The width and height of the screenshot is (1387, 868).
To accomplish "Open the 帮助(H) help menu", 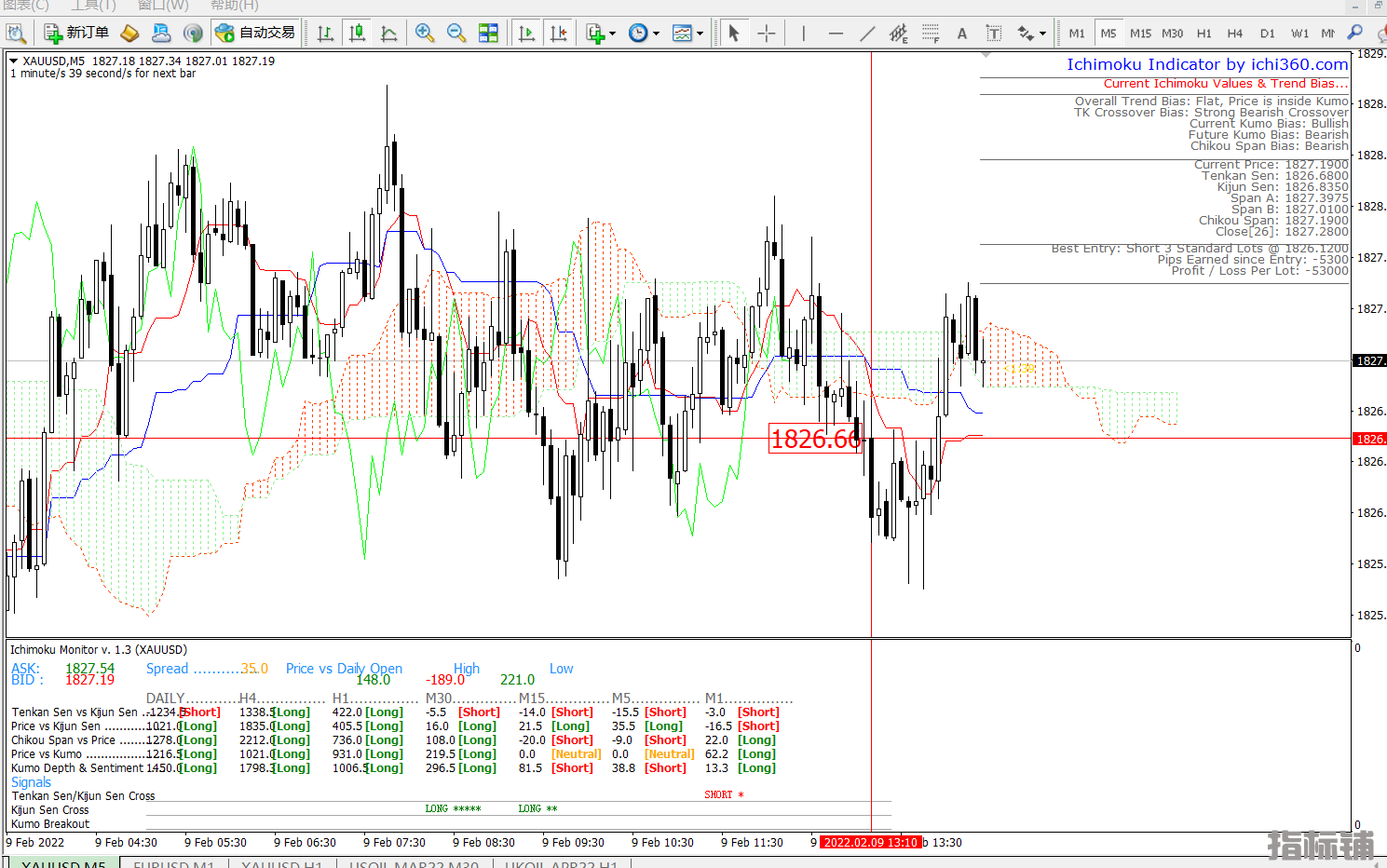I will coord(235,6).
